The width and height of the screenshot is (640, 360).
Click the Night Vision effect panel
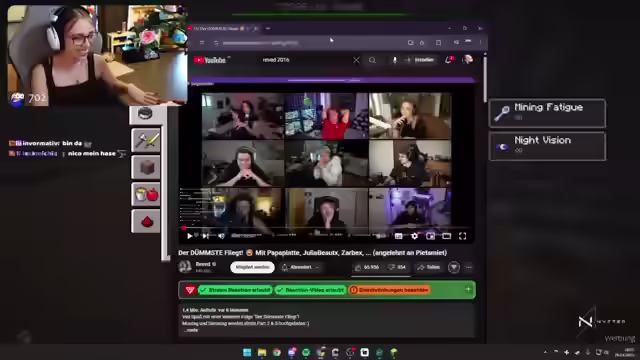pyautogui.click(x=547, y=146)
